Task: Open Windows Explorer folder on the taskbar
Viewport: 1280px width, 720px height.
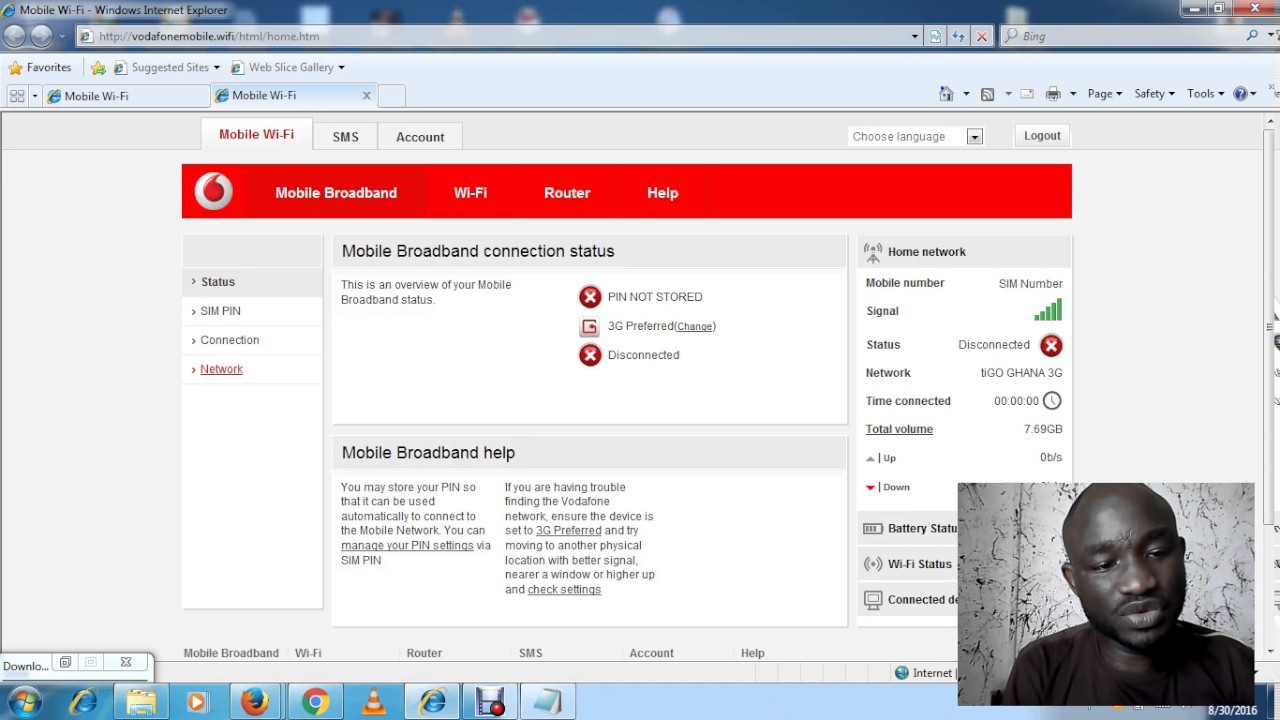Action: (140, 702)
